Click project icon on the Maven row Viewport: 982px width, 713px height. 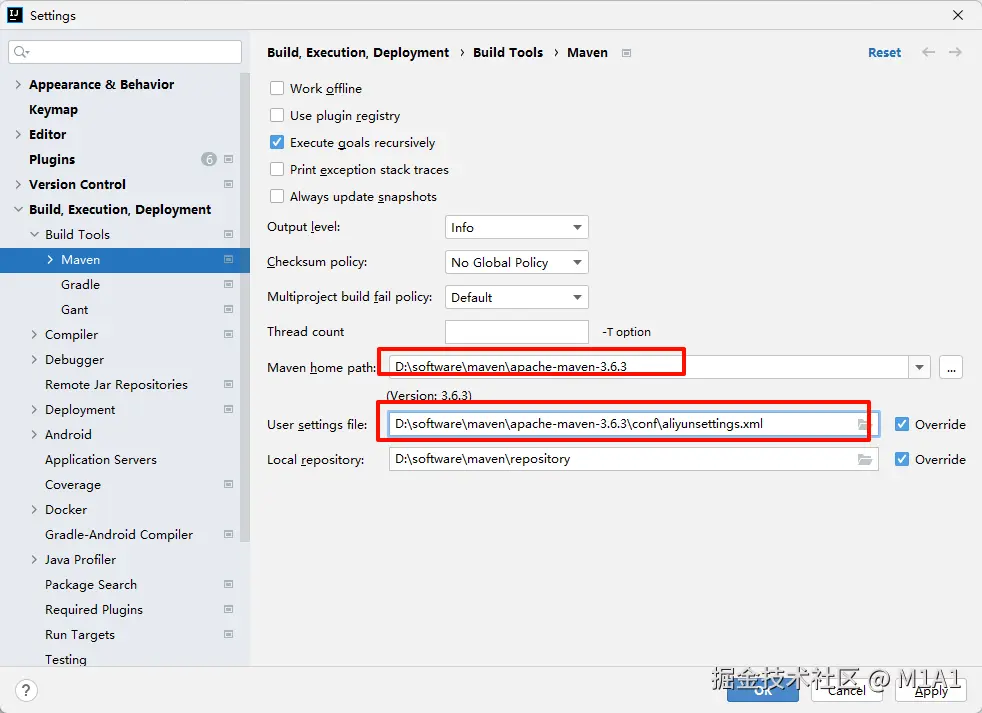tap(229, 259)
